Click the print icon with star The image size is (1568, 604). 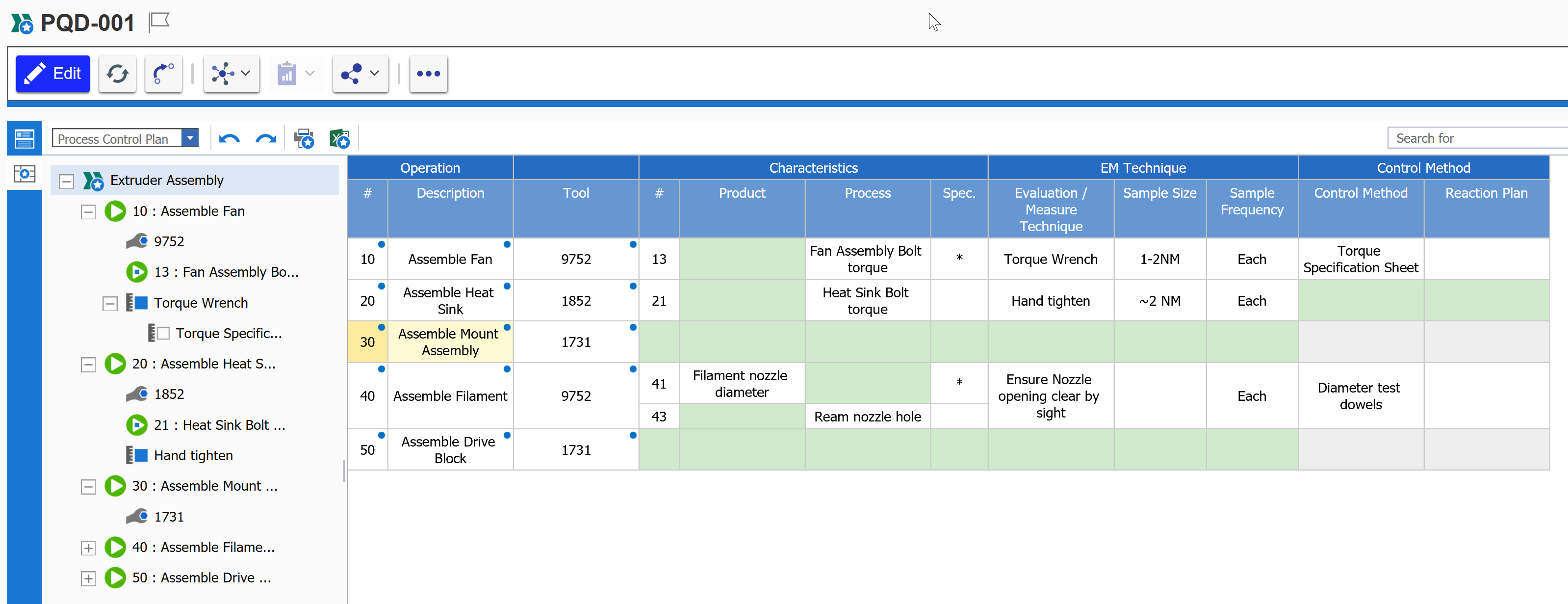pos(304,139)
